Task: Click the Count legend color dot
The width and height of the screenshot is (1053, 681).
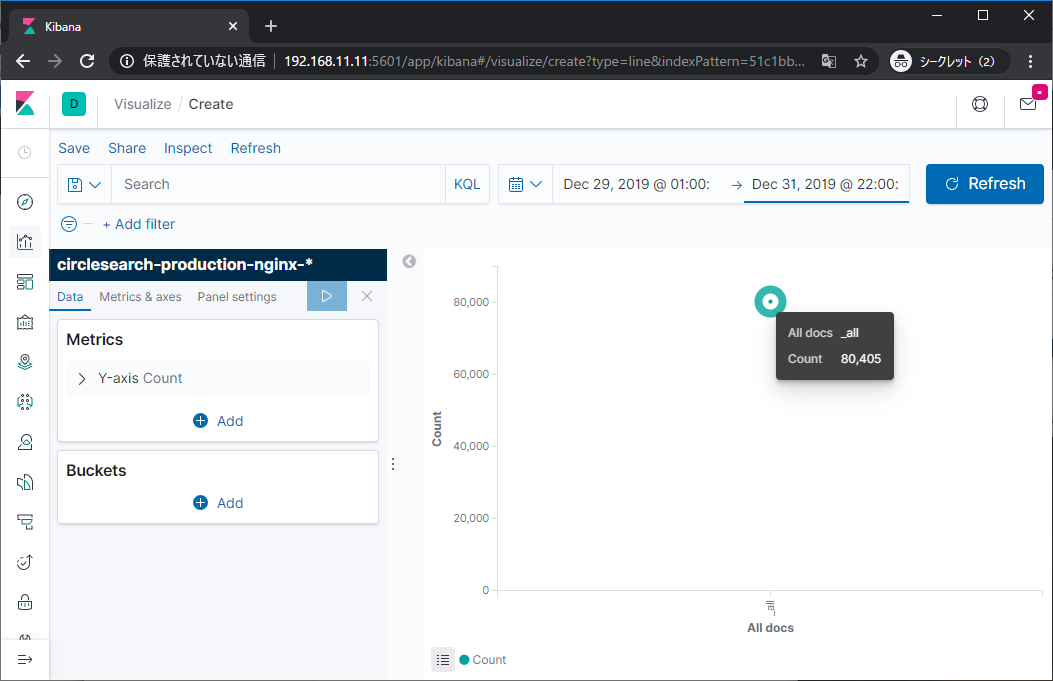Action: point(464,660)
